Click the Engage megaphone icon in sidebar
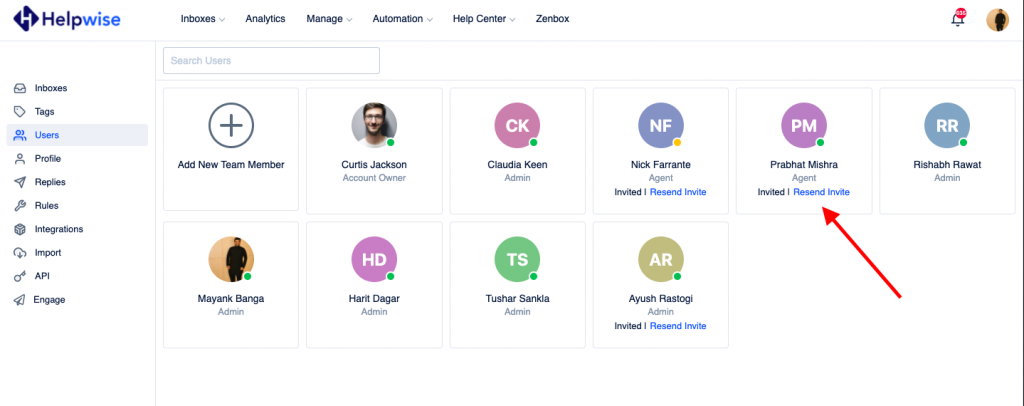The width and height of the screenshot is (1024, 406). tap(19, 300)
